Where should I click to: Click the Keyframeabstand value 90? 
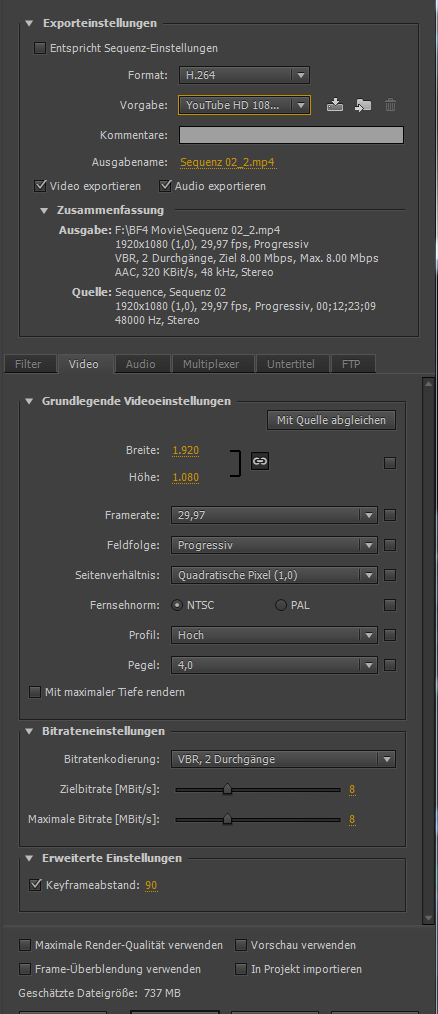[151, 885]
